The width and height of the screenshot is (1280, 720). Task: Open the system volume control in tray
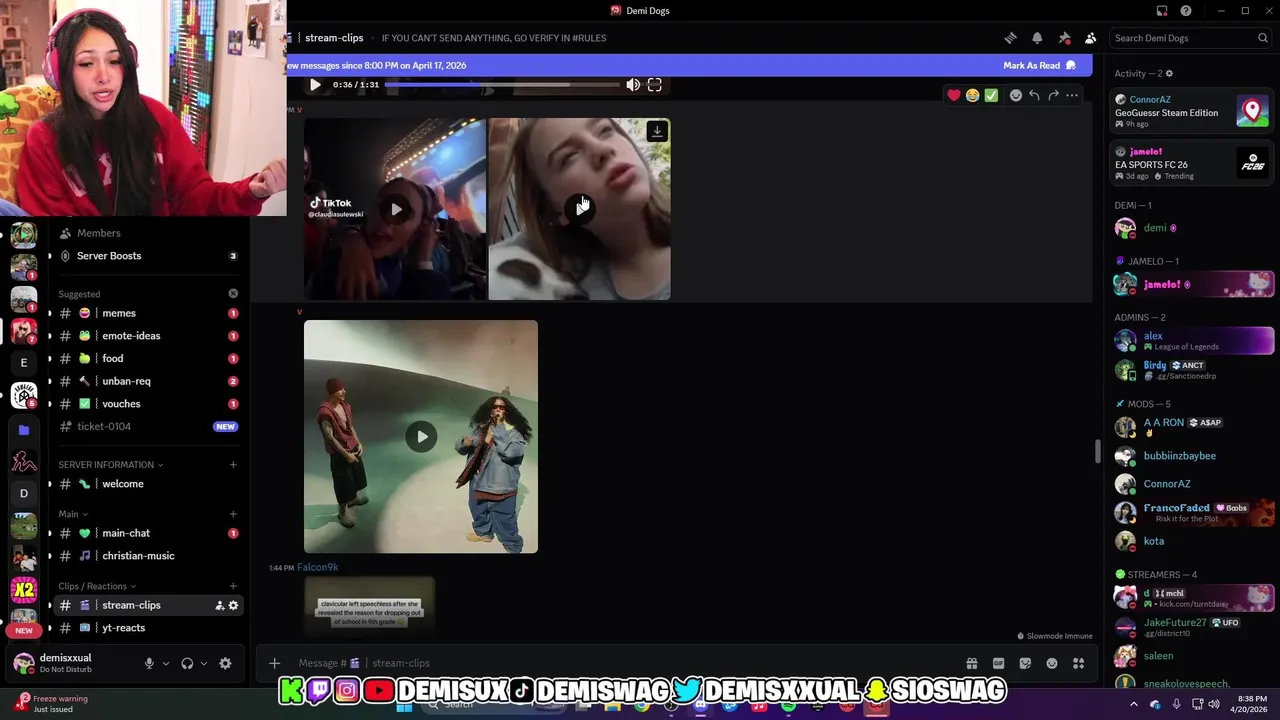pos(1213,704)
